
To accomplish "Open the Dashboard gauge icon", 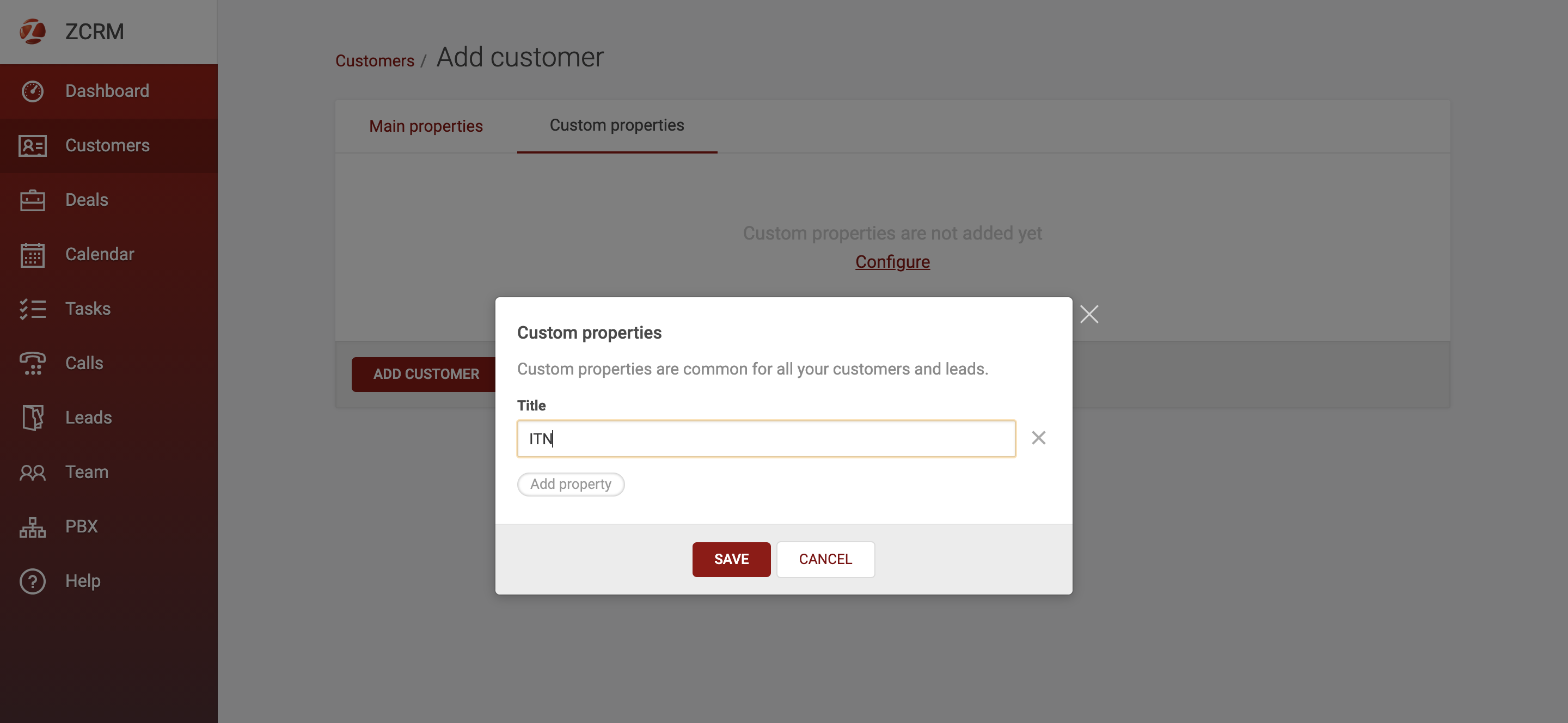I will coord(32,91).
